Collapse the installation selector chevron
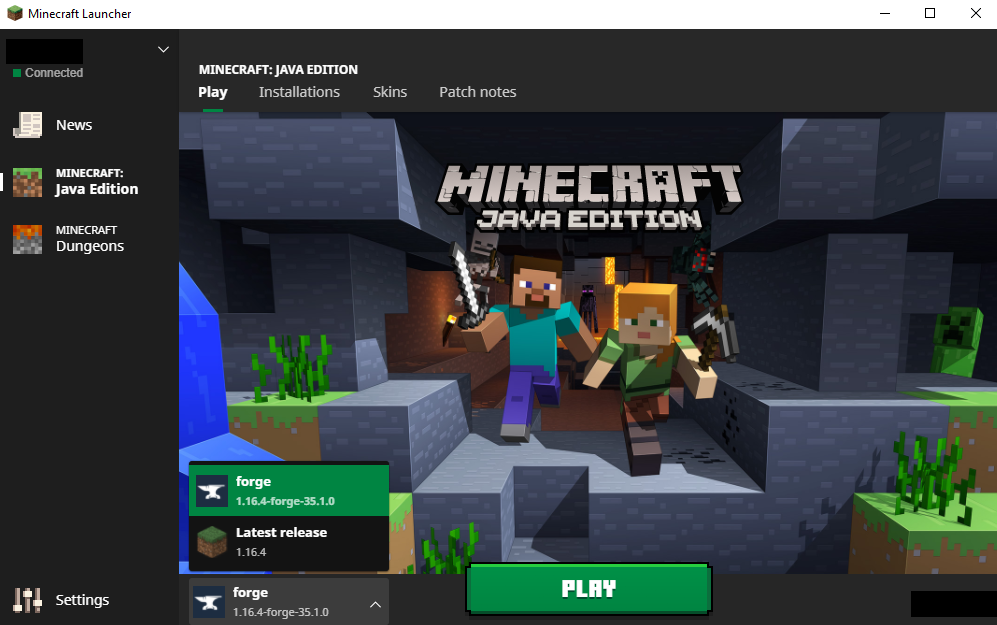 click(375, 605)
